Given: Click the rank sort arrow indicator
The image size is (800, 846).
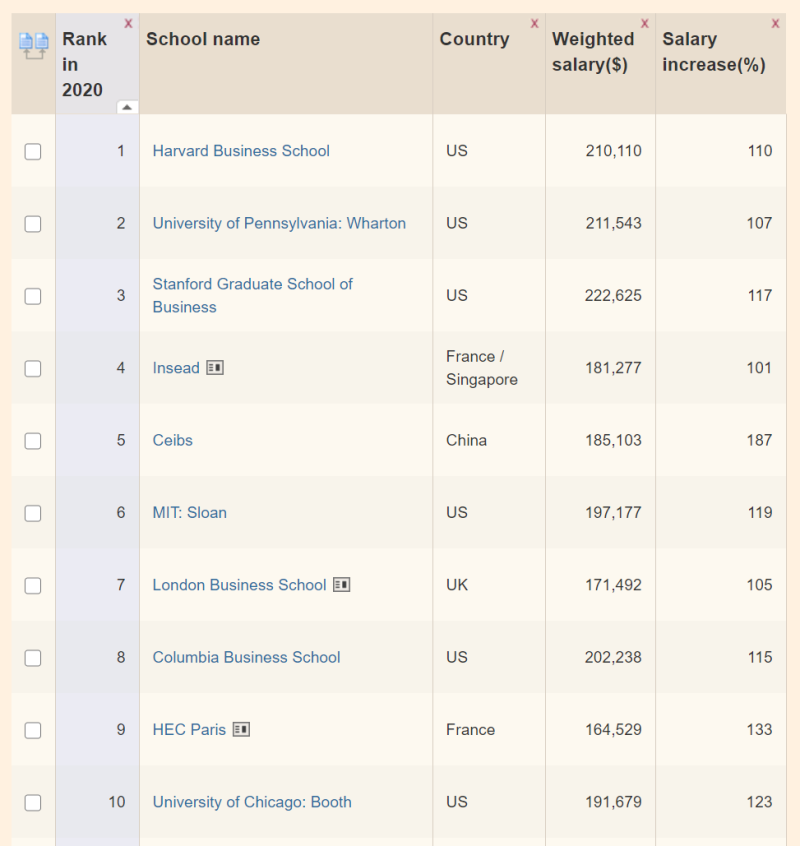Looking at the screenshot, I should 127,107.
